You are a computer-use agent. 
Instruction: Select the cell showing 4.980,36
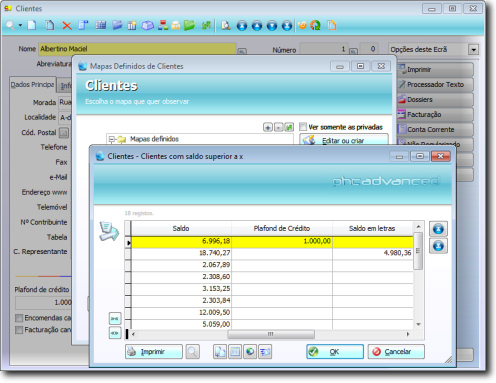(x=372, y=253)
